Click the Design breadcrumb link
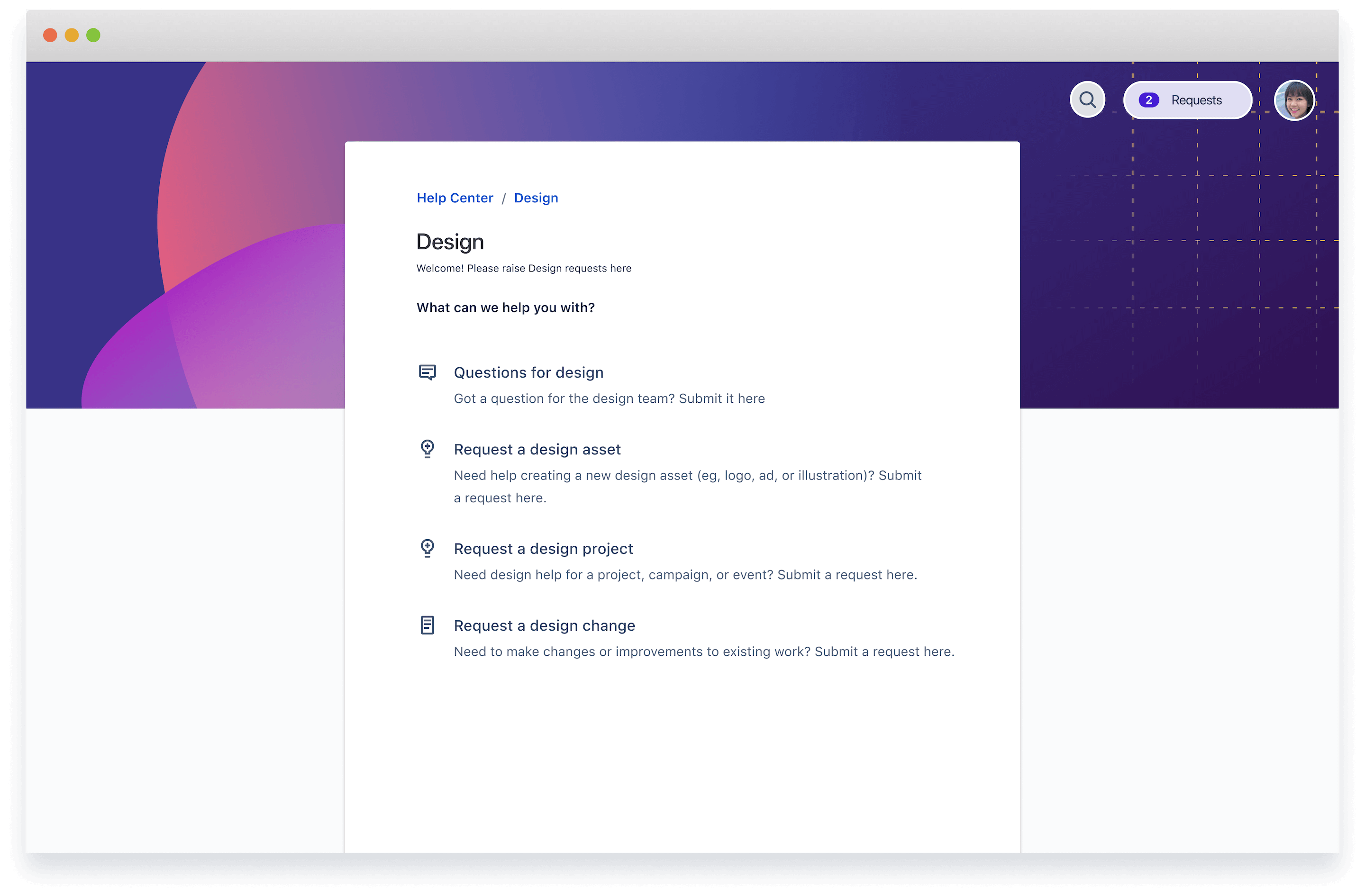Viewport: 1365px width, 896px height. point(536,198)
